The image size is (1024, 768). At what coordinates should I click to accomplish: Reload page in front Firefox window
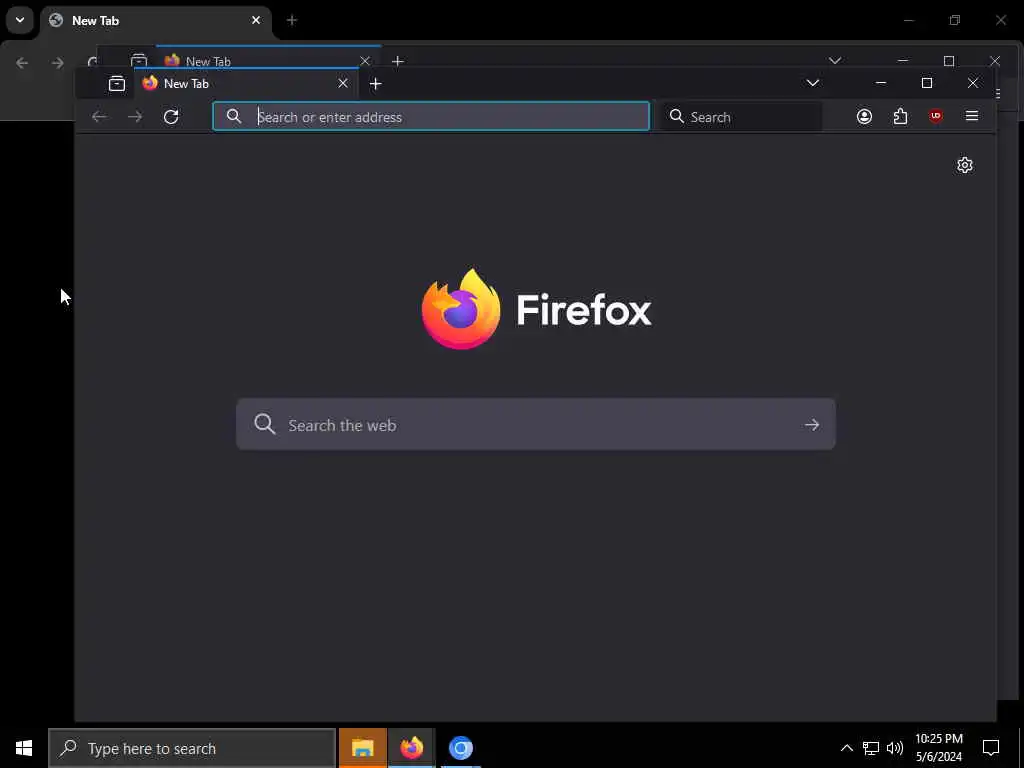pos(171,117)
